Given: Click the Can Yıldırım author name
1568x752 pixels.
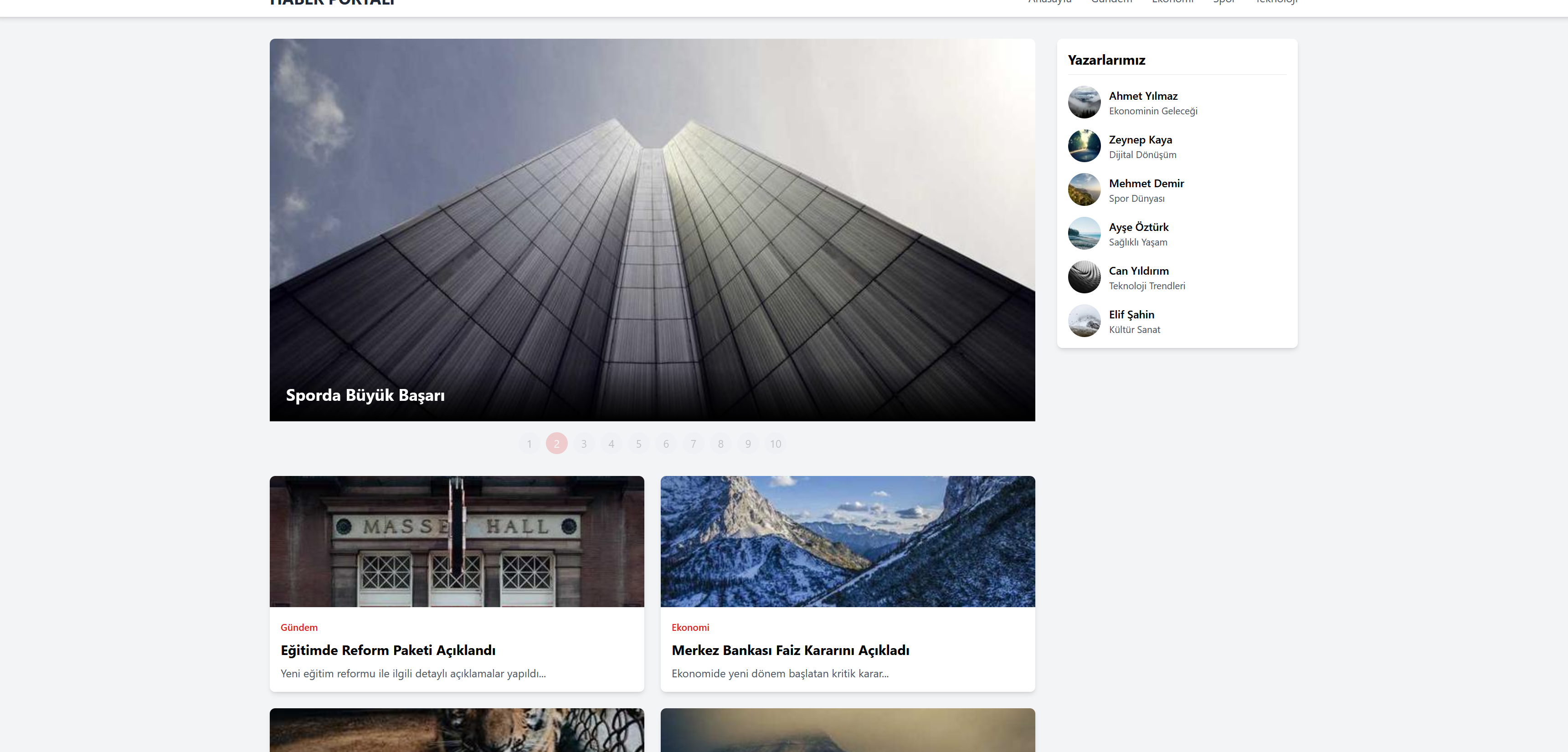Looking at the screenshot, I should [x=1138, y=271].
